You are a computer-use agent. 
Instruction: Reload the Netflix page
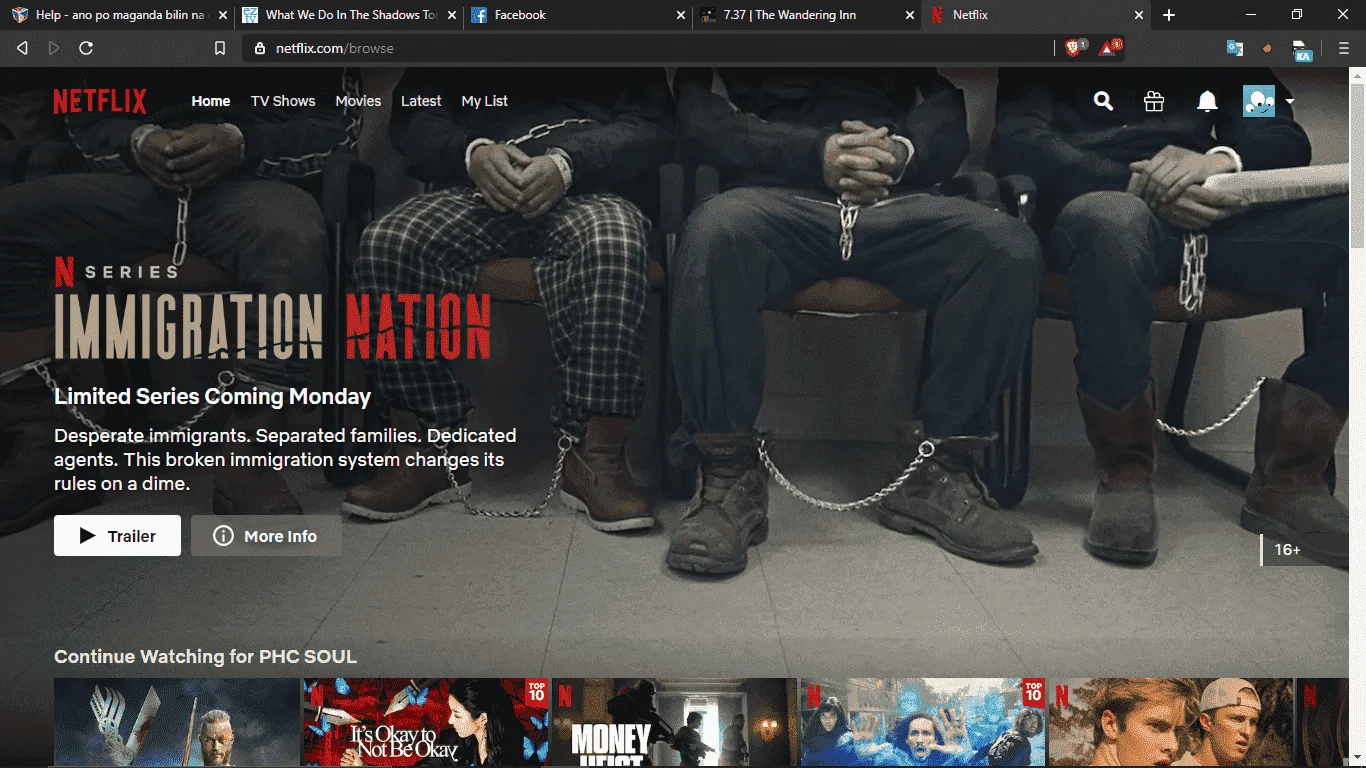[86, 48]
